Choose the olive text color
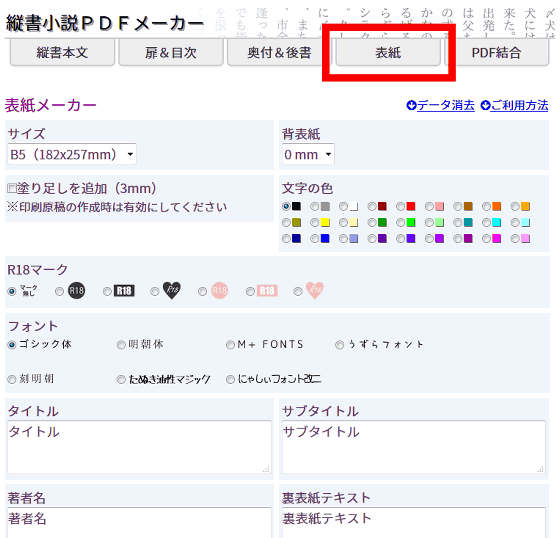Viewport: 560px width, 538px height. [x=286, y=223]
